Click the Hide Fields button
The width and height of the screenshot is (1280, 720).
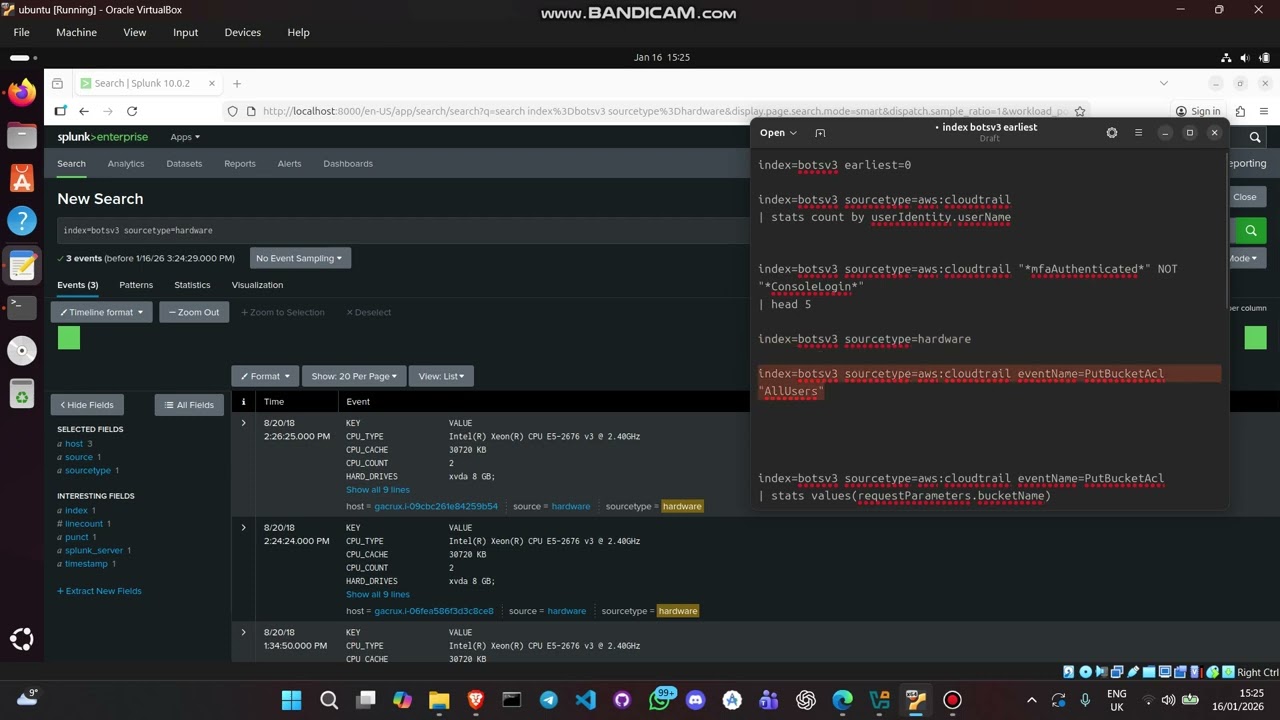[87, 404]
